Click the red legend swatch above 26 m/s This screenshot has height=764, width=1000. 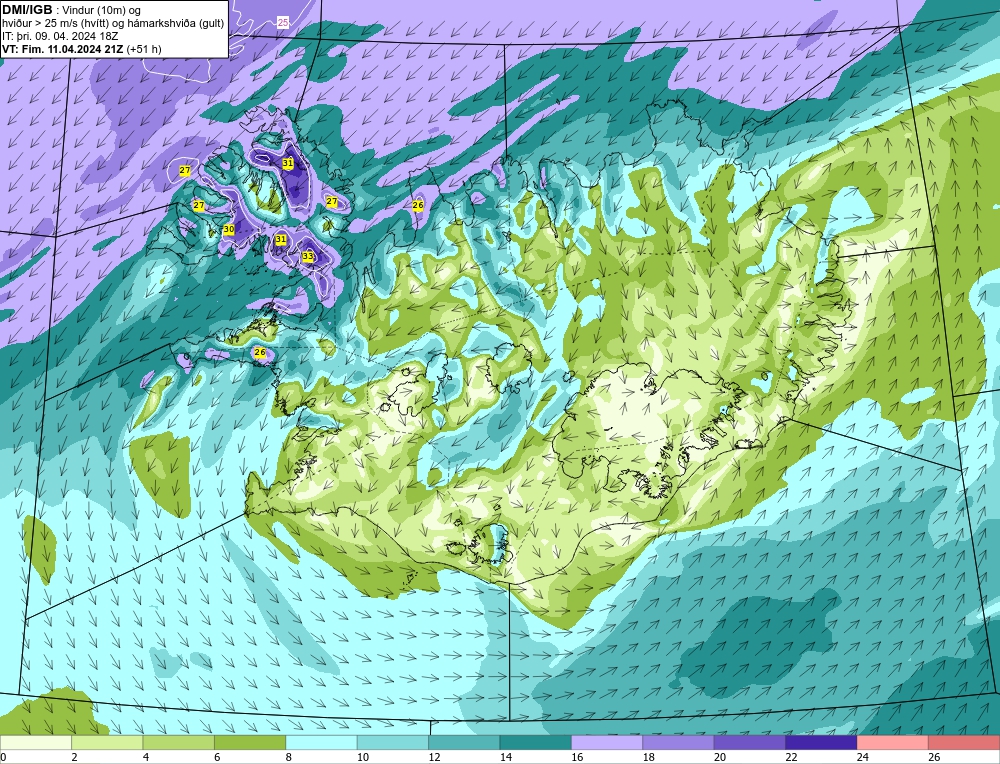click(x=964, y=742)
